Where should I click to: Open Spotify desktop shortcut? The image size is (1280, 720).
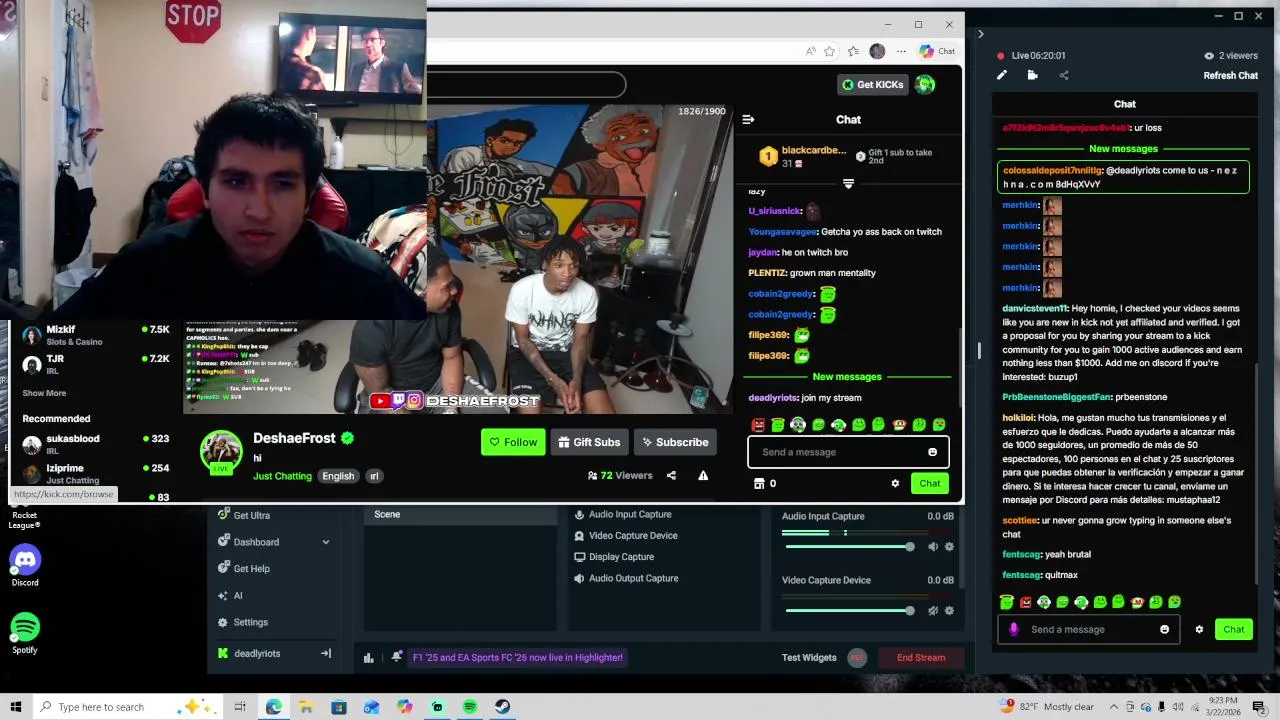click(25, 633)
